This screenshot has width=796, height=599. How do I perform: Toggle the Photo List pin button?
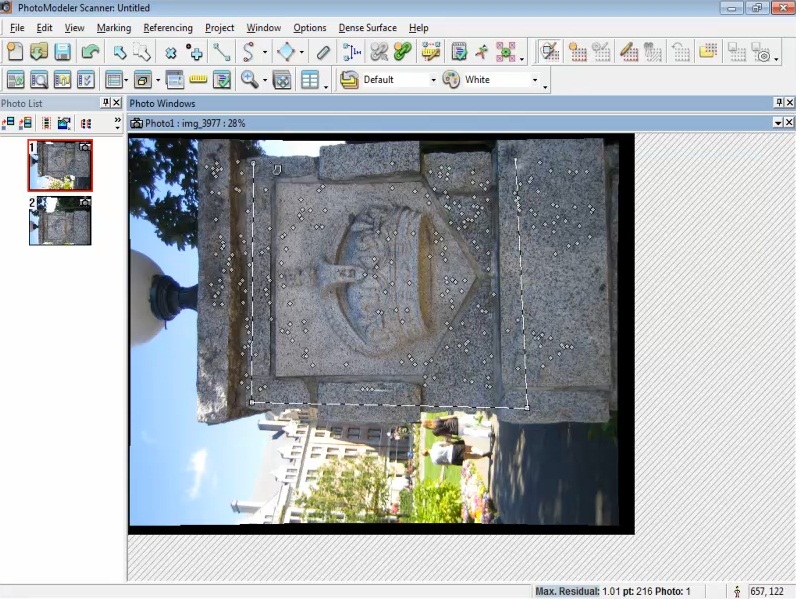[105, 103]
